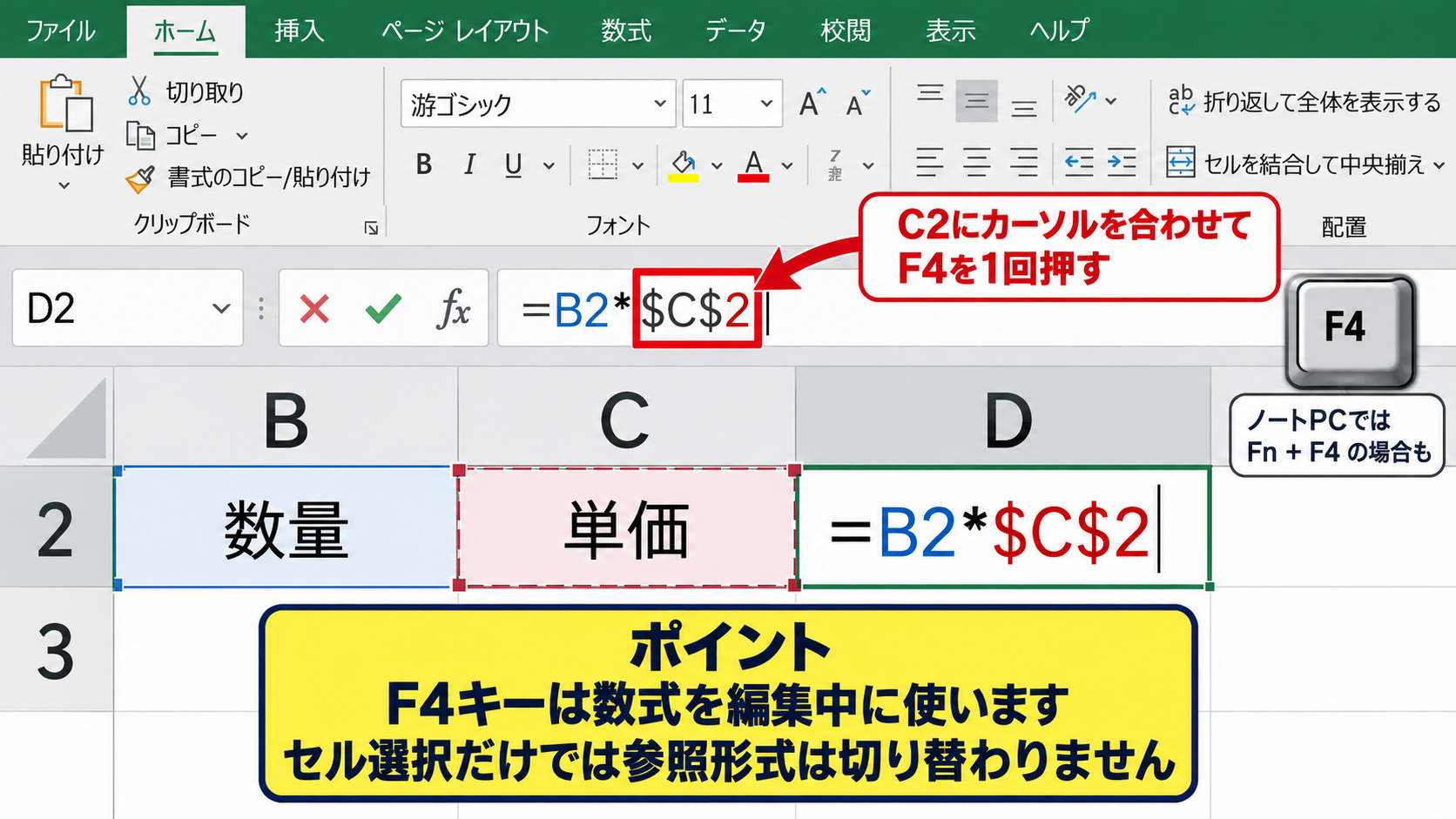The image size is (1456, 819).
Task: Open merge and center dropdown arrow
Action: 1439,164
